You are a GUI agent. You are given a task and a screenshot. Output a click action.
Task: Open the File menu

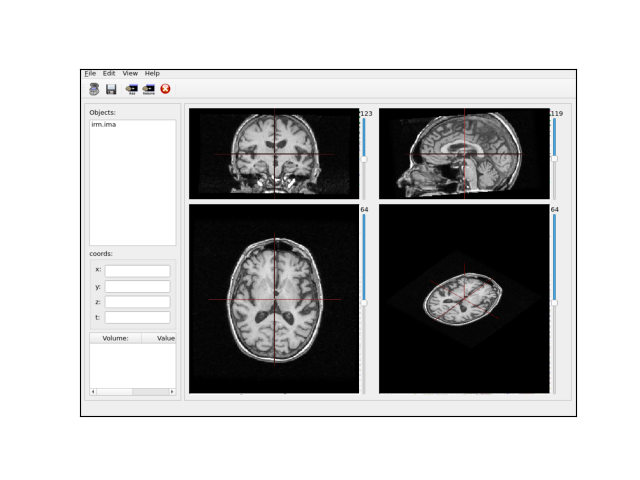90,73
